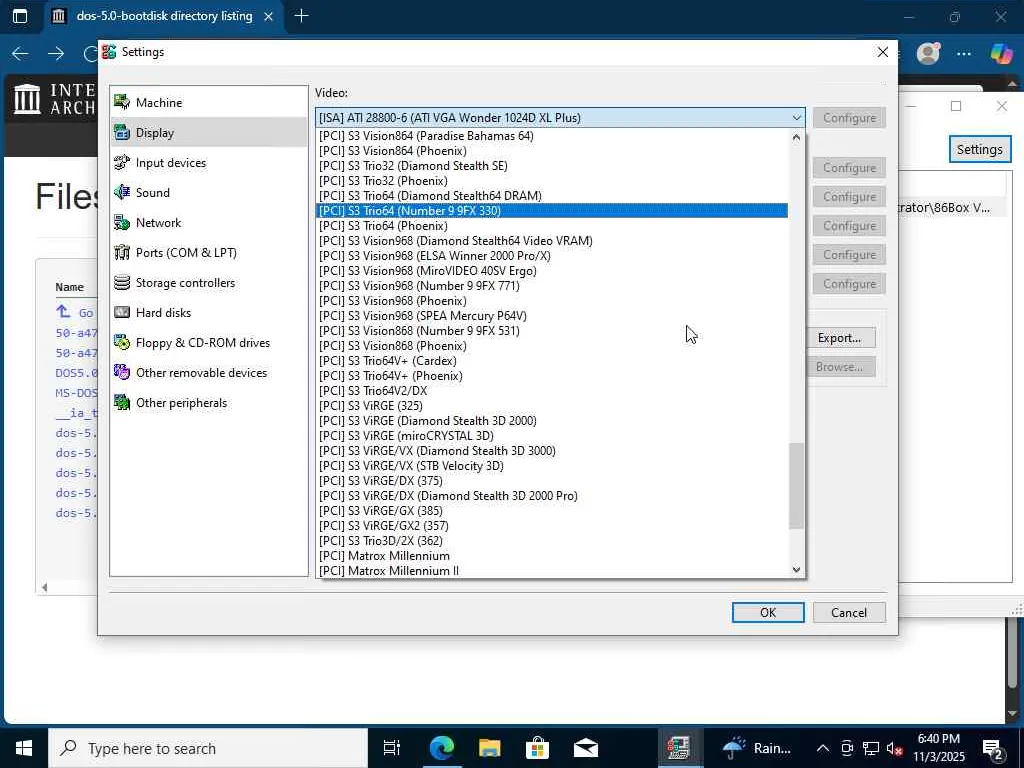Choose S3 Trio64V+ (Cardex) entry

point(552,361)
